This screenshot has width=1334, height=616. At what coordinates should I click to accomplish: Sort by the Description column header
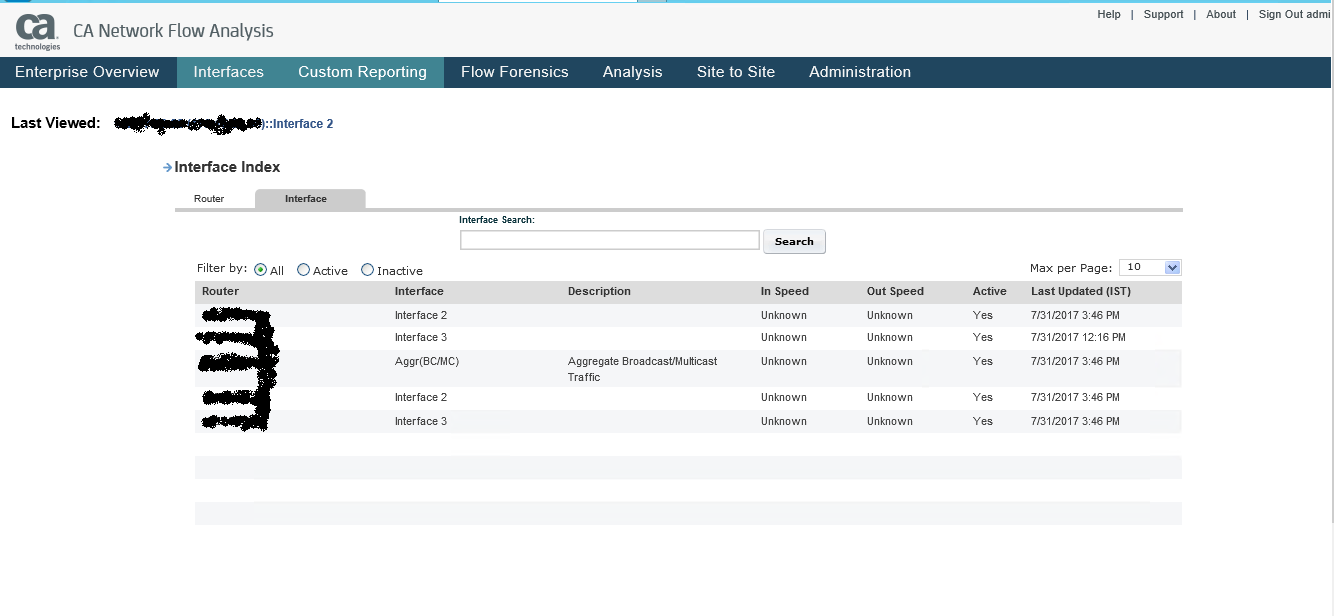click(x=599, y=292)
